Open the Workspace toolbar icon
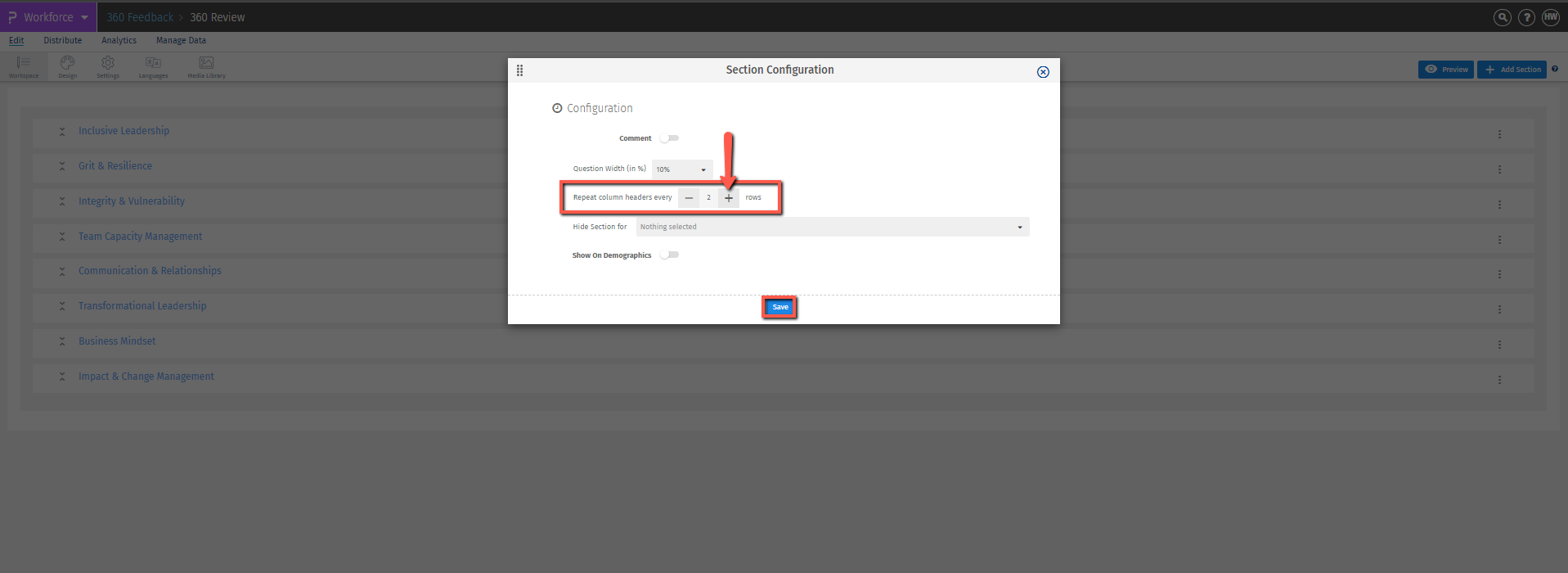Viewport: 1568px width, 573px height. tap(23, 66)
